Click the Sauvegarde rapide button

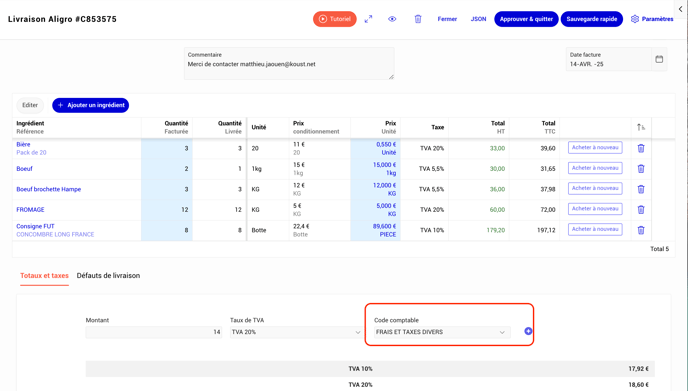point(591,19)
